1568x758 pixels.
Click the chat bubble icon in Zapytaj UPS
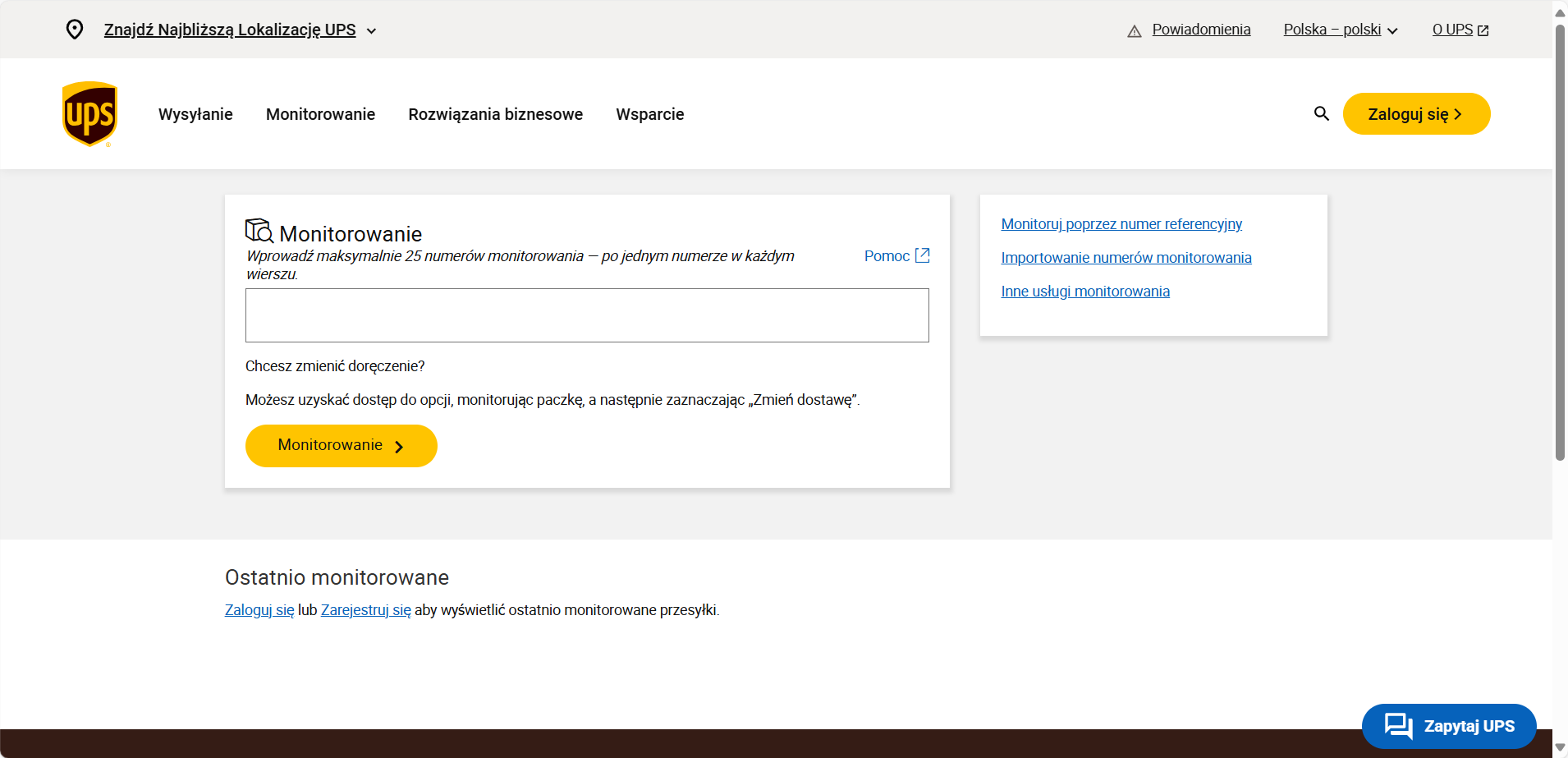(1399, 726)
